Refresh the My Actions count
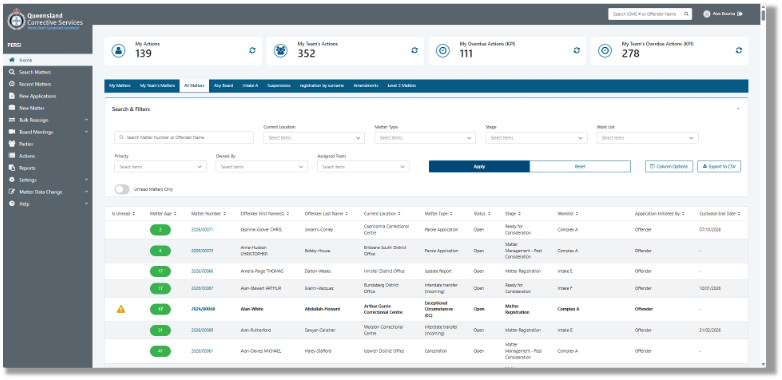The height and width of the screenshot is (380, 782). pyautogui.click(x=252, y=50)
